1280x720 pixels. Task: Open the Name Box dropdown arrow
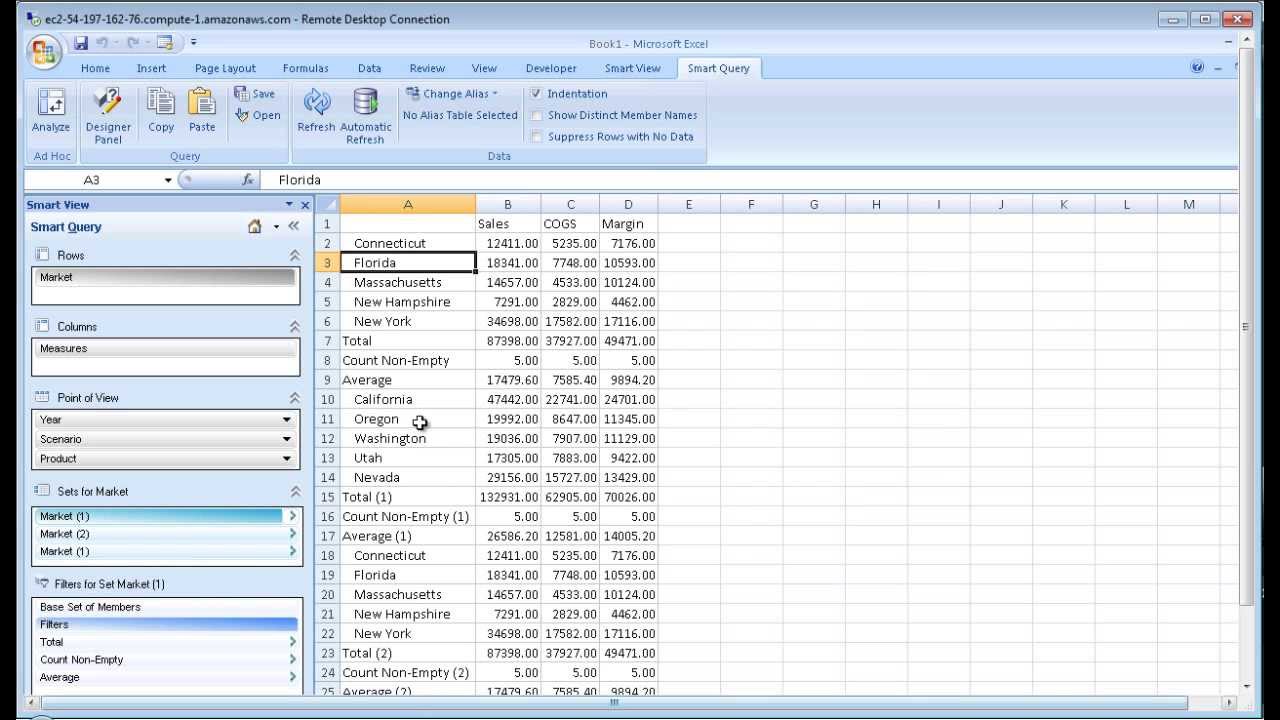click(168, 180)
